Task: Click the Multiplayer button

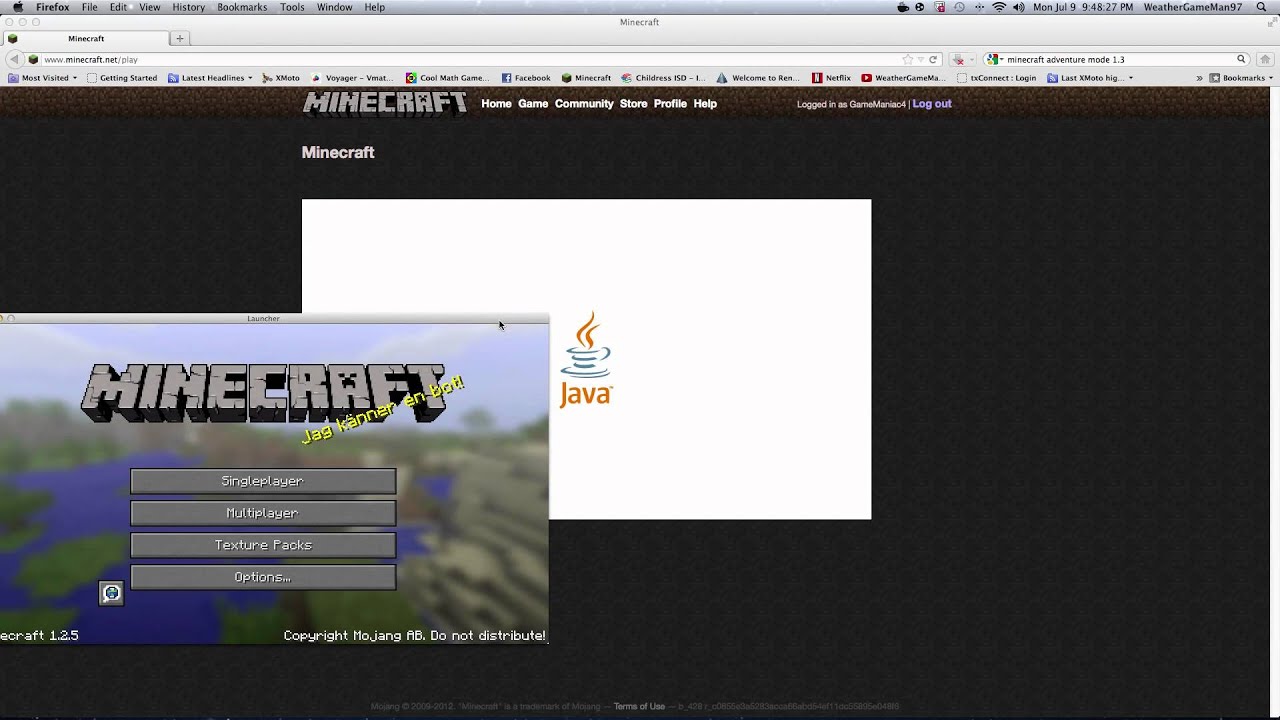Action: 263,513
